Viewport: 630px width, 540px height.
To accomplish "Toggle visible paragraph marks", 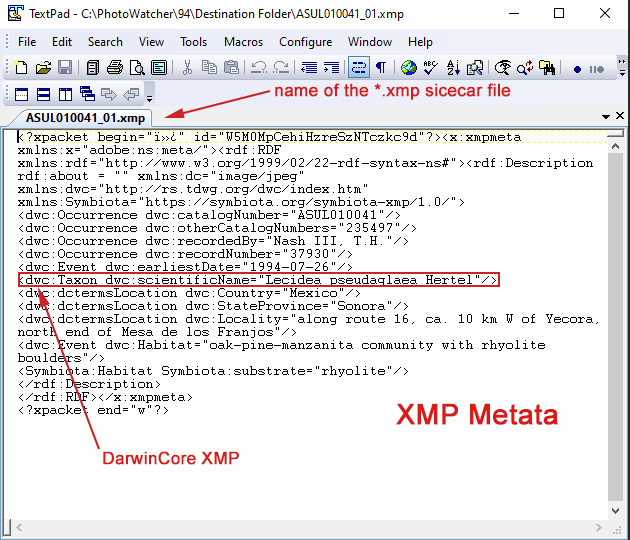I will click(x=381, y=68).
